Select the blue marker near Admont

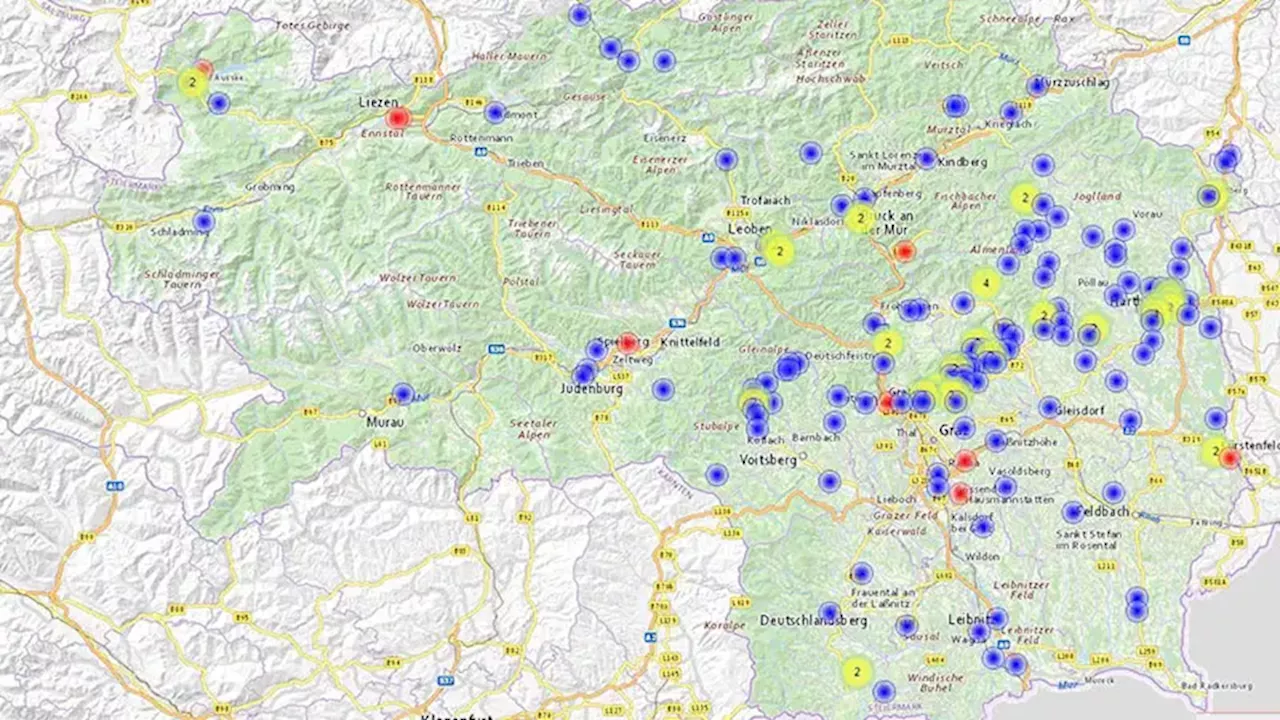(x=495, y=113)
